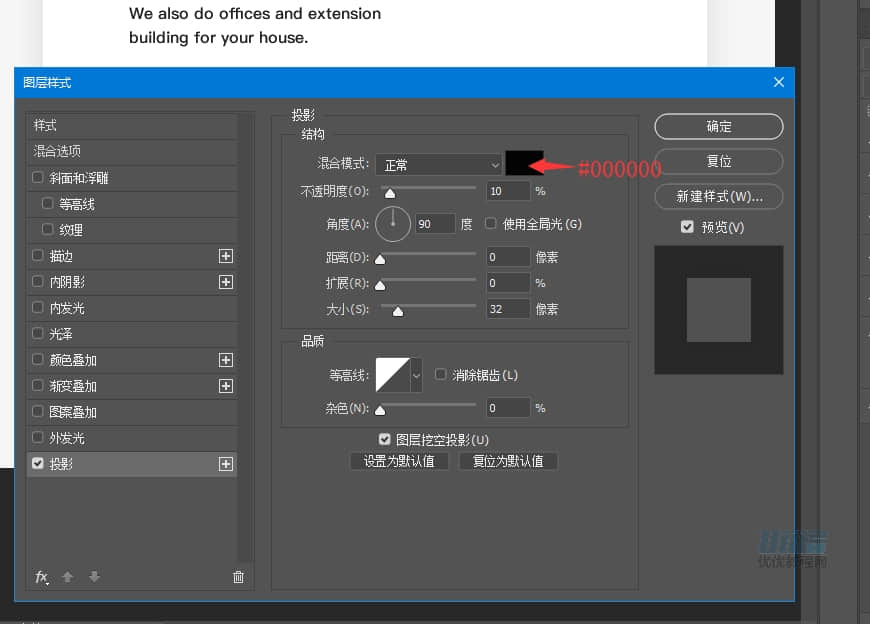Click the 距离 slider handle
This screenshot has width=870, height=624.
pos(380,260)
